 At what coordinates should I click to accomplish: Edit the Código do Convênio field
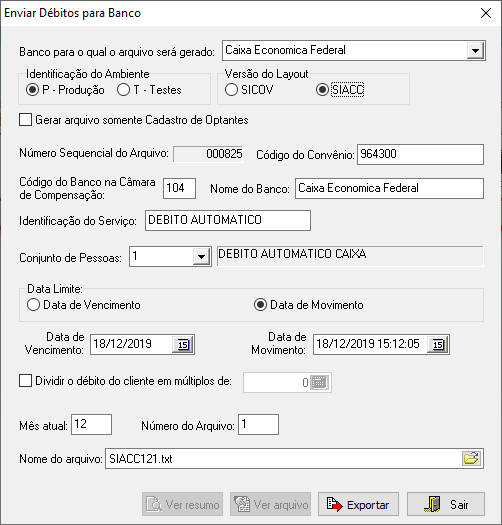[420, 154]
